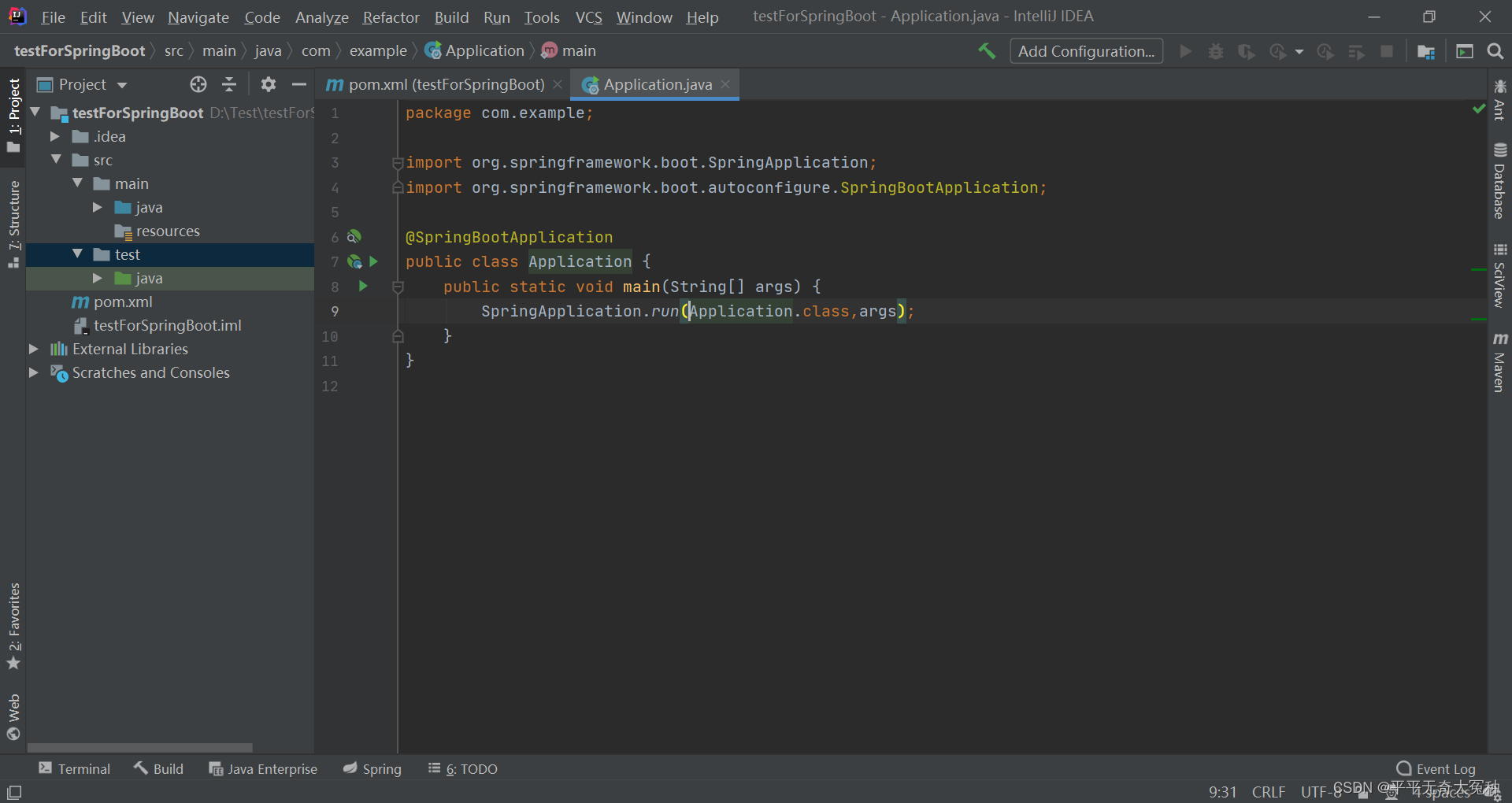The width and height of the screenshot is (1512, 803).
Task: Click the Build project hammer icon
Action: pos(986,51)
